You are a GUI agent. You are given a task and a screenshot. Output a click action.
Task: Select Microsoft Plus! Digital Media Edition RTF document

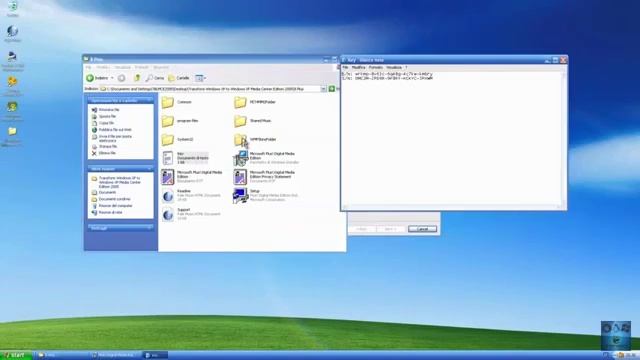(x=167, y=177)
